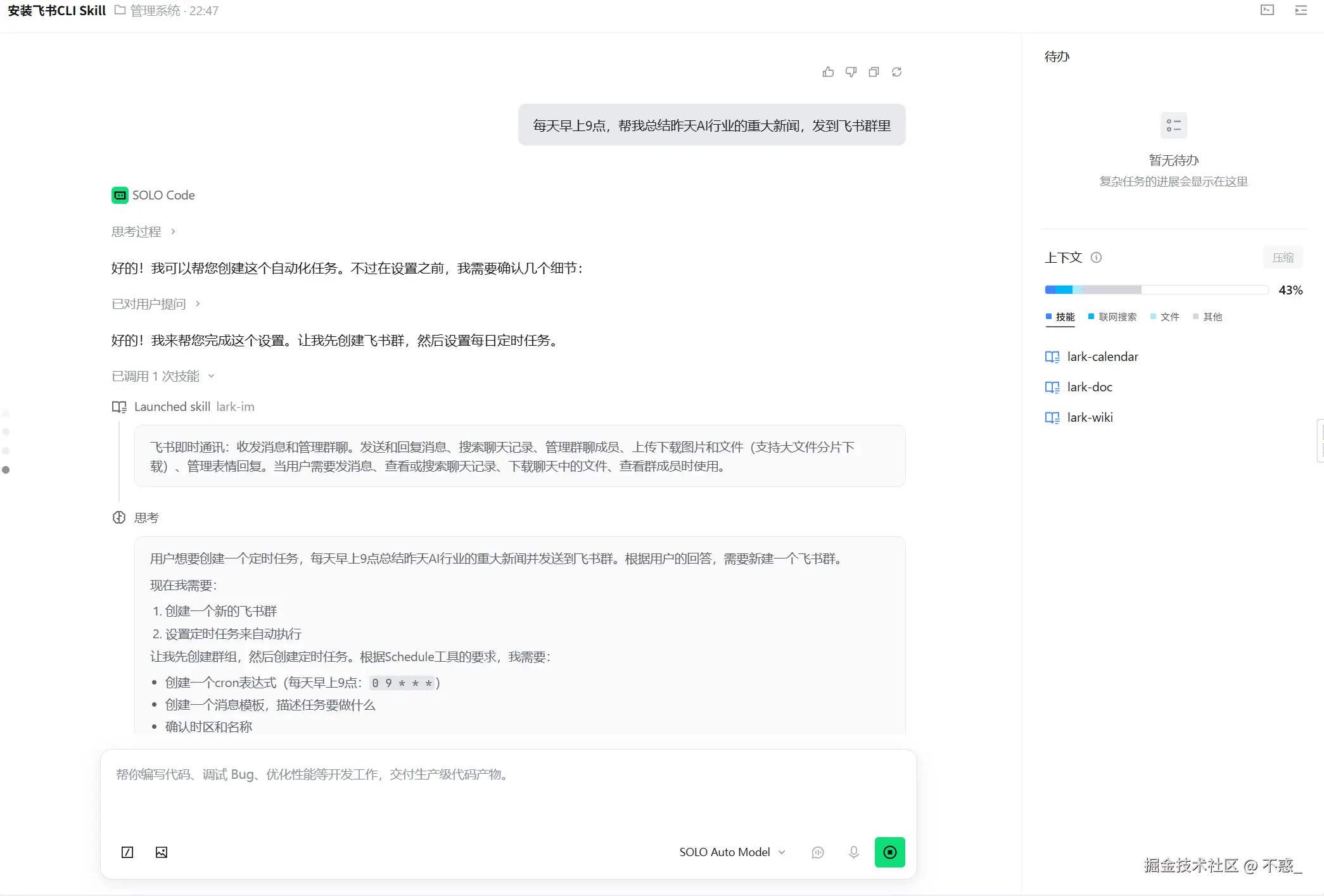Collapse the 已调用 1 次技能 section
1324x896 pixels.
tap(163, 376)
